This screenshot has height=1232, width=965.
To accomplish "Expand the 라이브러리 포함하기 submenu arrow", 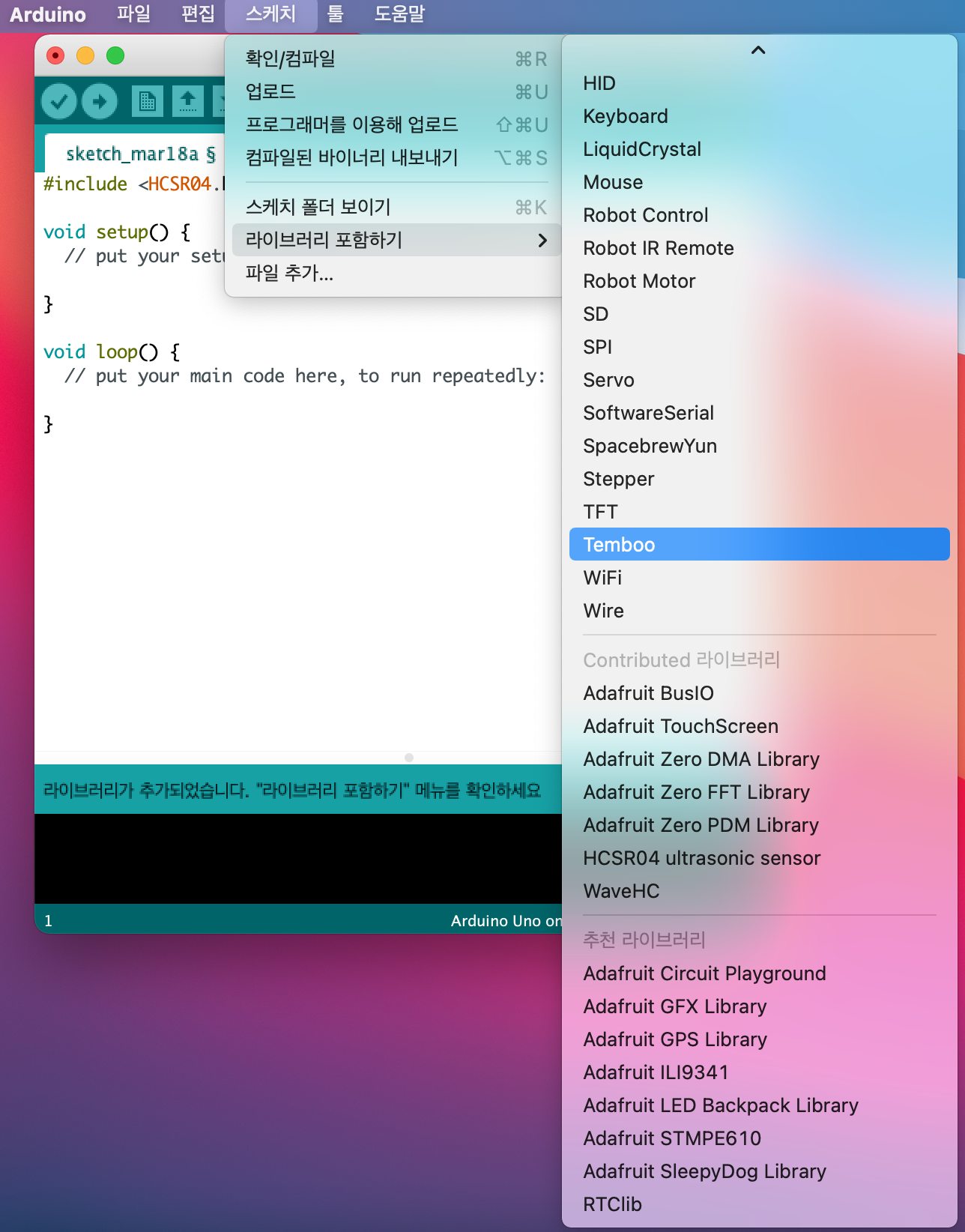I will coord(543,240).
